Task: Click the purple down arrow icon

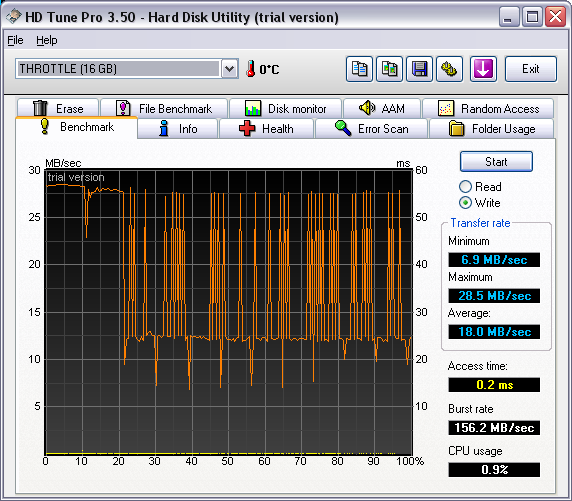Action: click(483, 69)
